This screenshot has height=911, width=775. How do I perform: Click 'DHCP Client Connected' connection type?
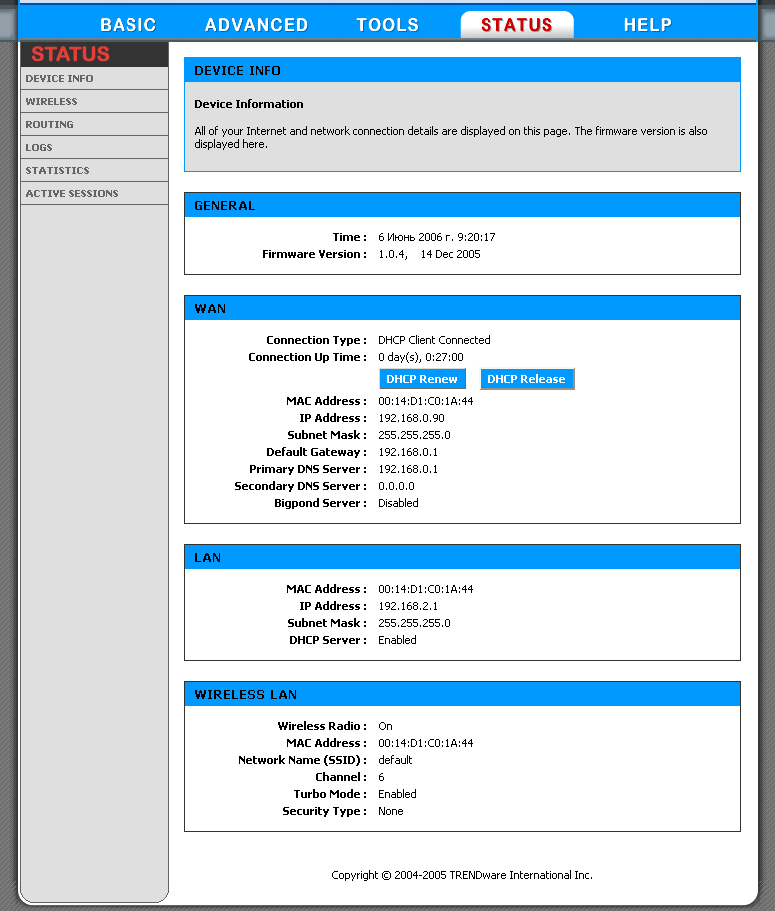(434, 340)
